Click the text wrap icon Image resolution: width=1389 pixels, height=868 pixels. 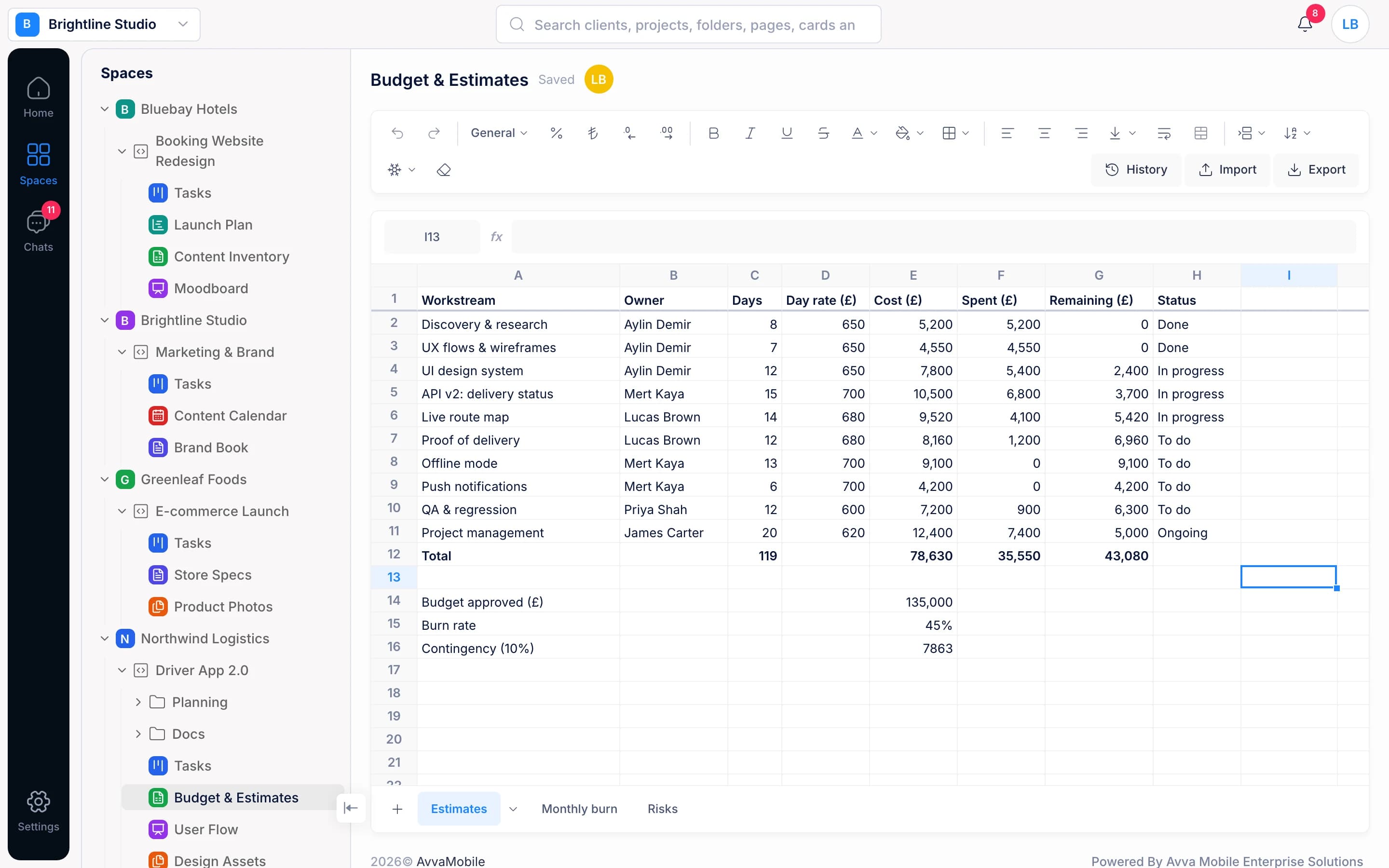click(1164, 133)
